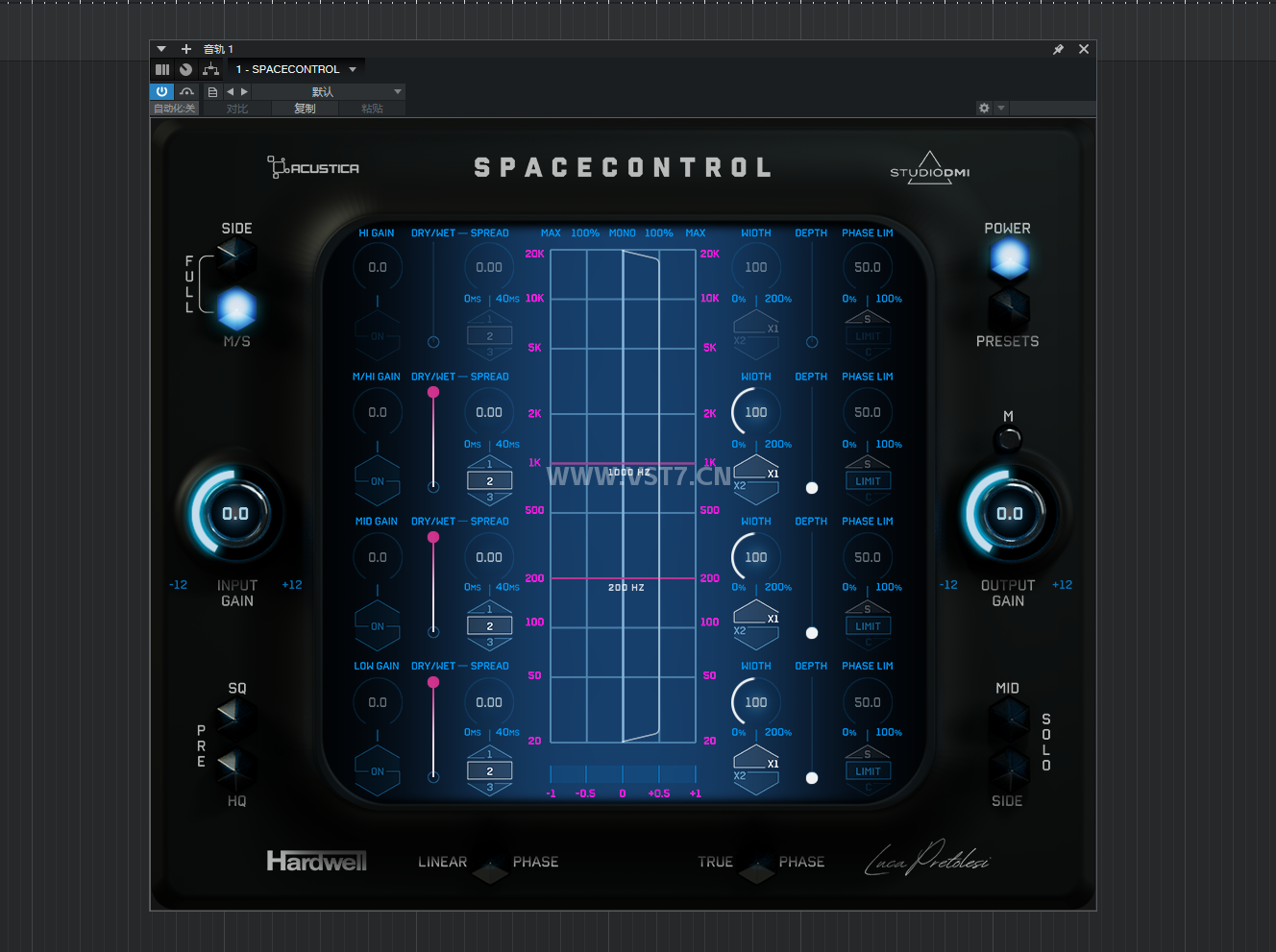Image resolution: width=1276 pixels, height=952 pixels.
Task: Click the MID band X1/X2 width multiplier
Action: 756,624
